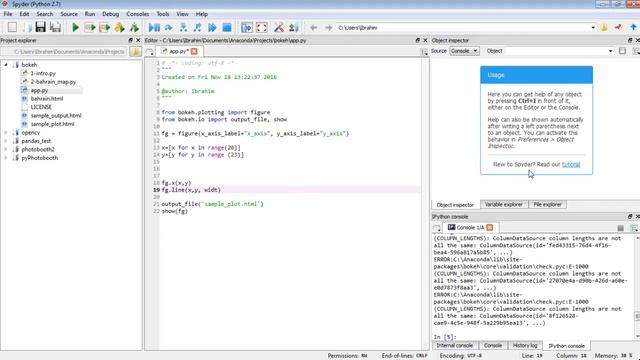
Task: Click project path browse folder icon
Action: pos(136,51)
